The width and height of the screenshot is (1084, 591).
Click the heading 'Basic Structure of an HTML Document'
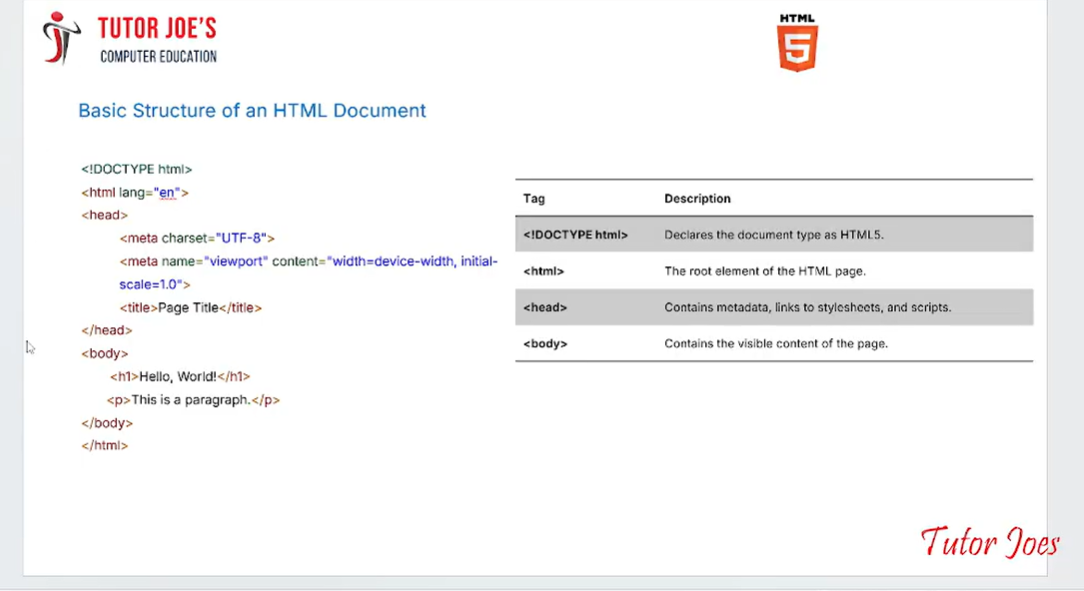point(252,111)
